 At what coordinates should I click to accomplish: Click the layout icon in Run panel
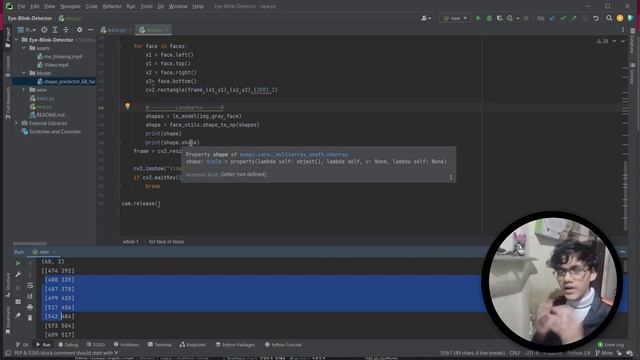point(18,302)
